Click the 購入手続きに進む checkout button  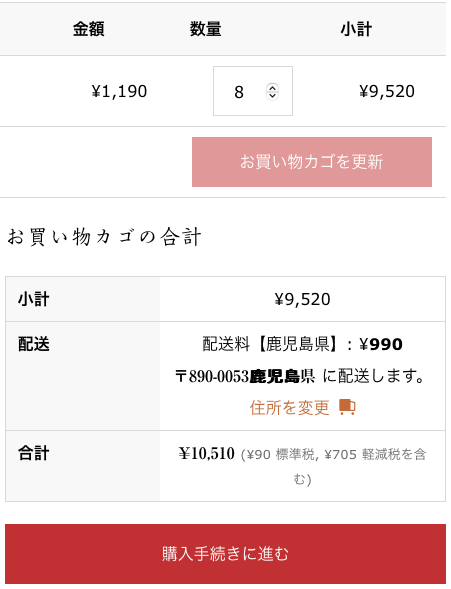coord(225,554)
